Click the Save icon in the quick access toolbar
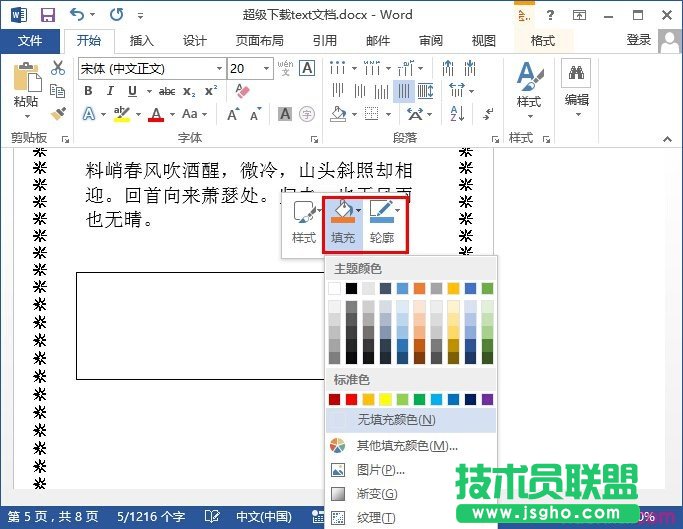Screen dimensions: 683x529 47,15
